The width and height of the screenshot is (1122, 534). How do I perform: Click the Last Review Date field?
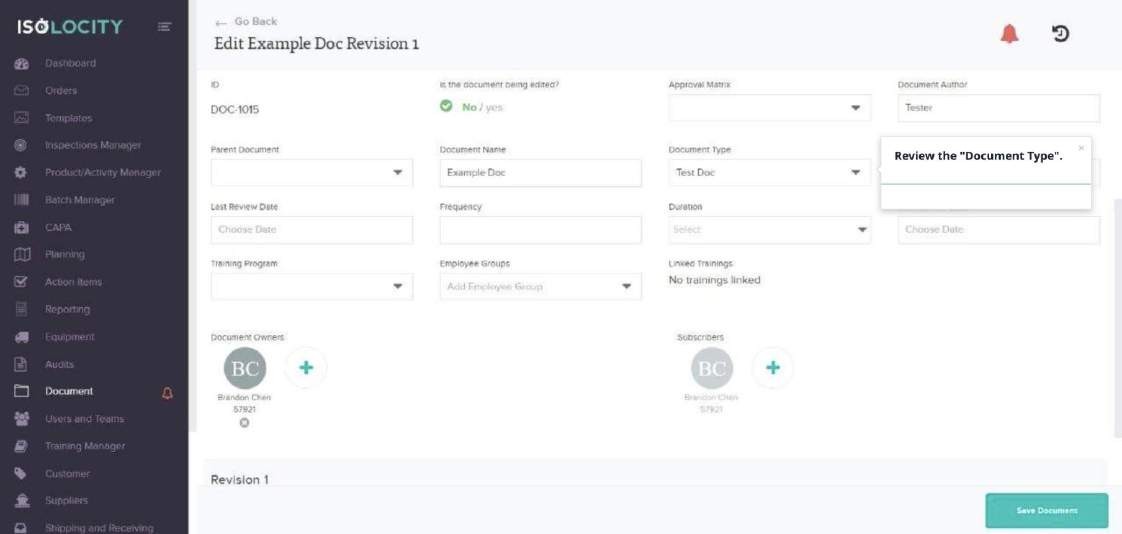(312, 230)
